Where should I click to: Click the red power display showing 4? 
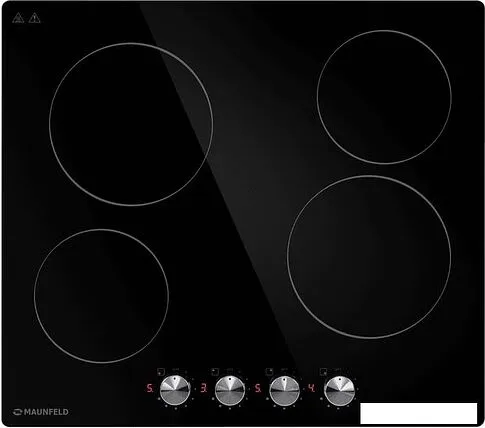(312, 388)
